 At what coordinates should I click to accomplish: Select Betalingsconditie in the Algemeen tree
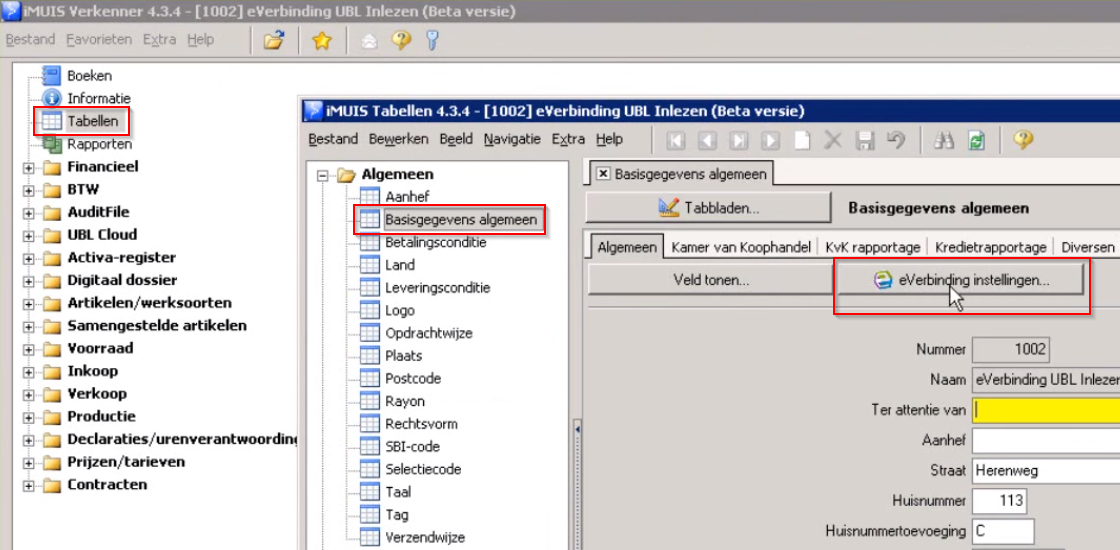[435, 242]
